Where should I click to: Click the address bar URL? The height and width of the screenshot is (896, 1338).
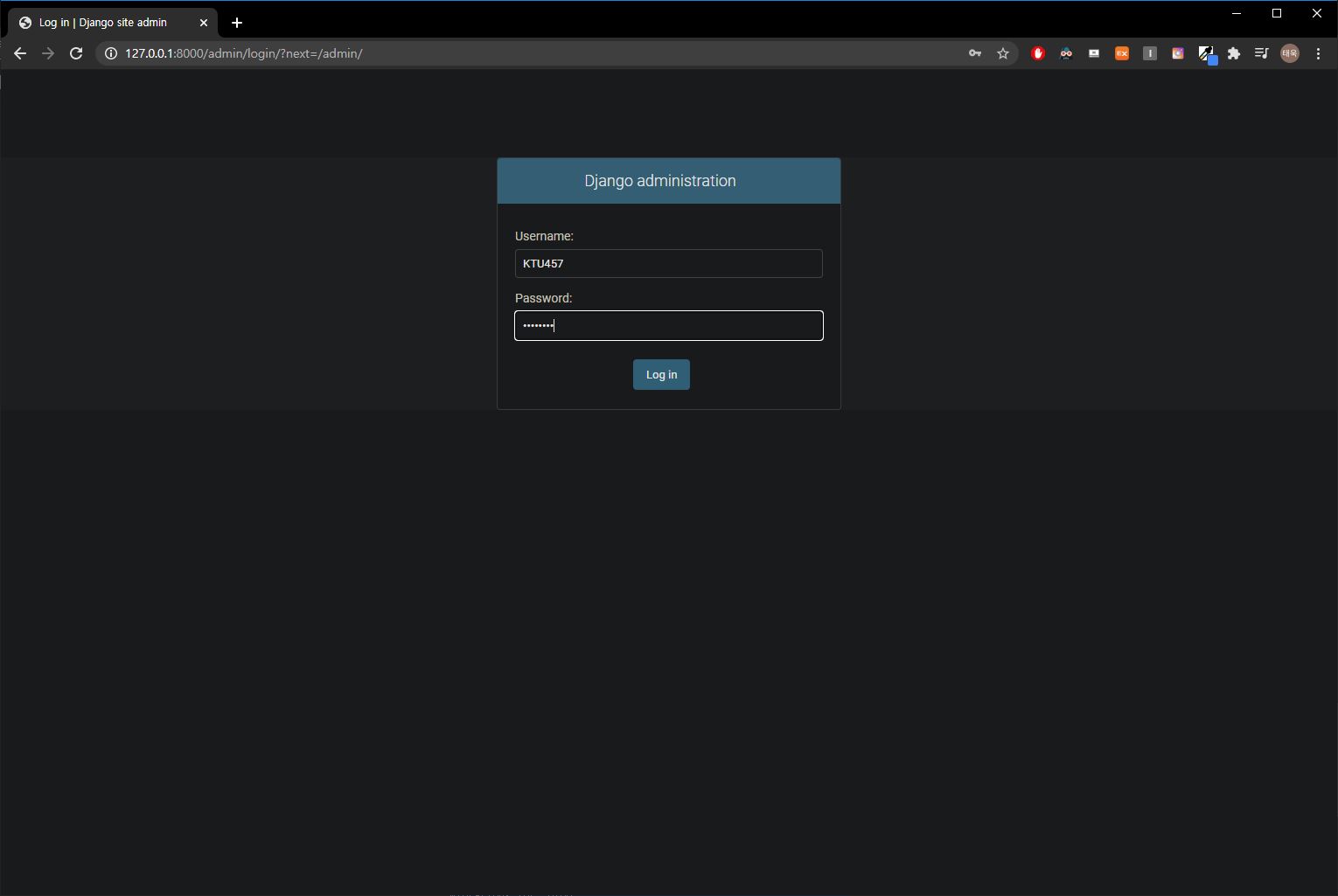click(243, 53)
